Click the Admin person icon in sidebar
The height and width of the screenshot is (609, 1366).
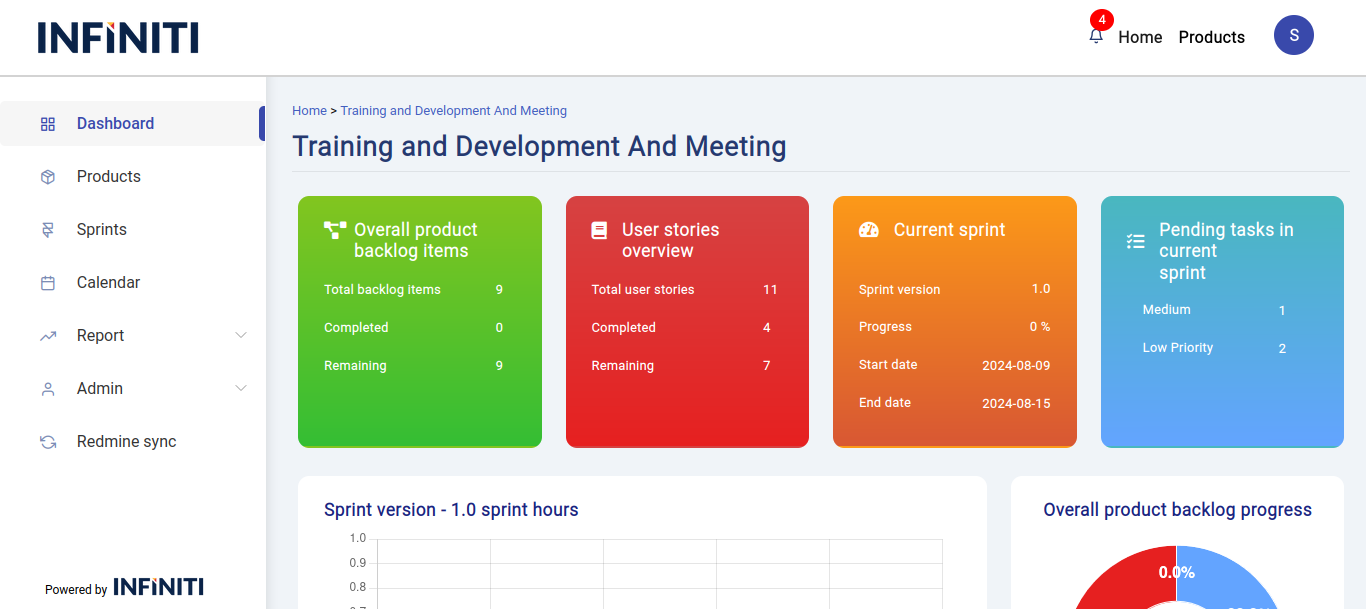(48, 389)
